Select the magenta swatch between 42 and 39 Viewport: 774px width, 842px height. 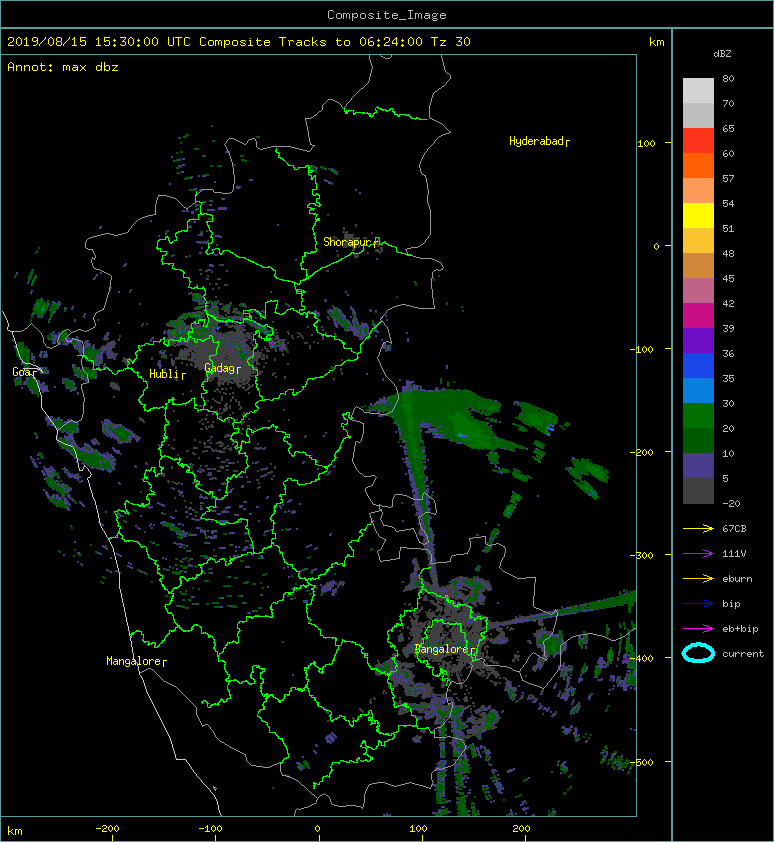tap(698, 315)
